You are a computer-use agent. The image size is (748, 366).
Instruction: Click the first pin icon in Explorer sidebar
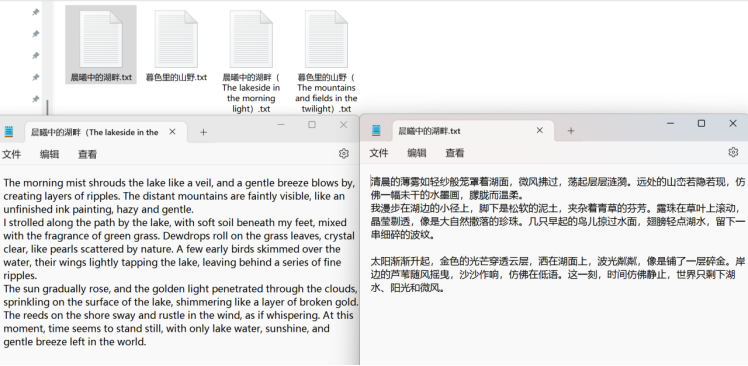tap(35, 12)
